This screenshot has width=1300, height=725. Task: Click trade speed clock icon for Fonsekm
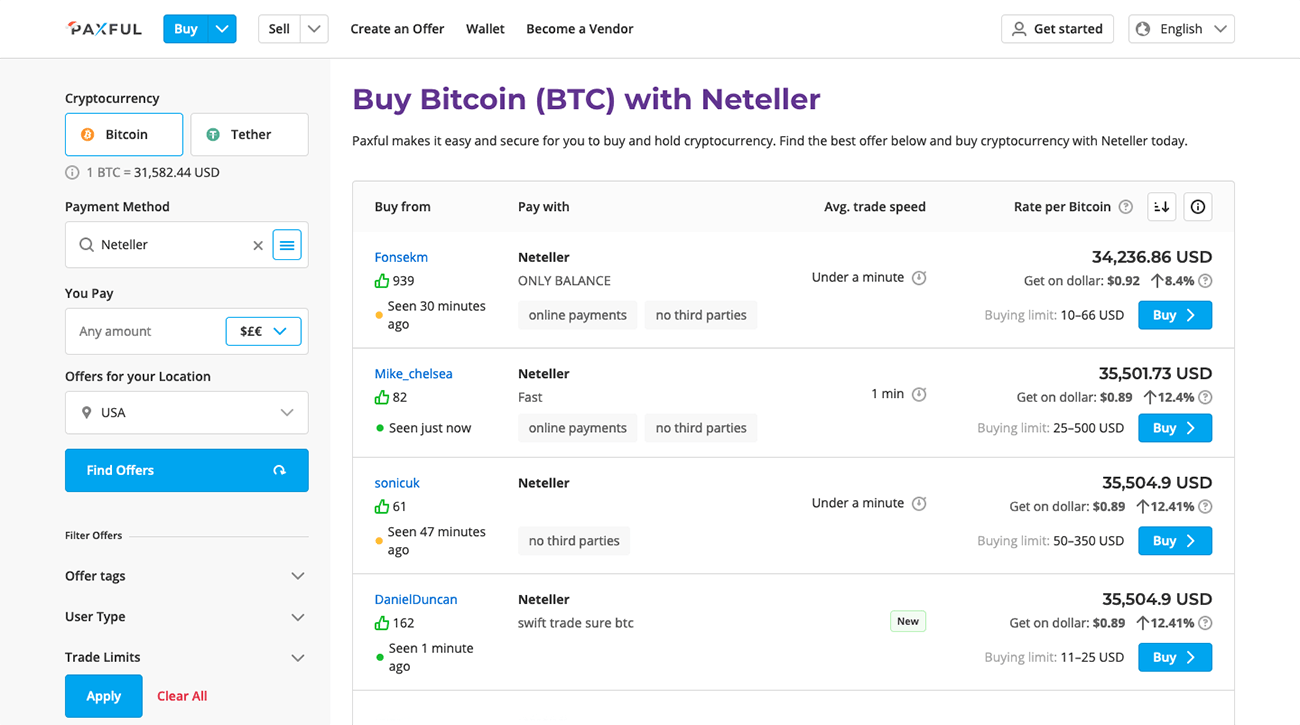919,277
